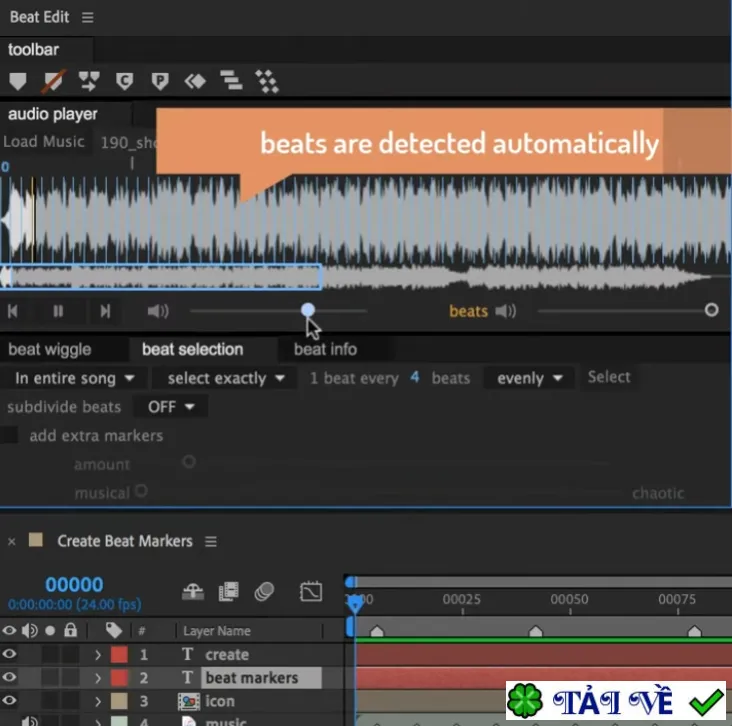
Task: Click the tan label swatch of icon layer
Action: click(x=119, y=701)
